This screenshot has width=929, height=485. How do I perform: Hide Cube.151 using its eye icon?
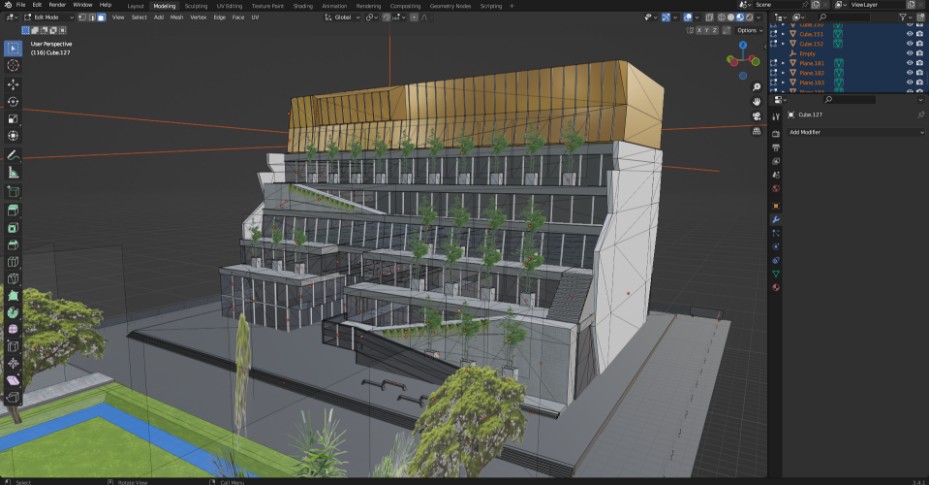[x=909, y=34]
